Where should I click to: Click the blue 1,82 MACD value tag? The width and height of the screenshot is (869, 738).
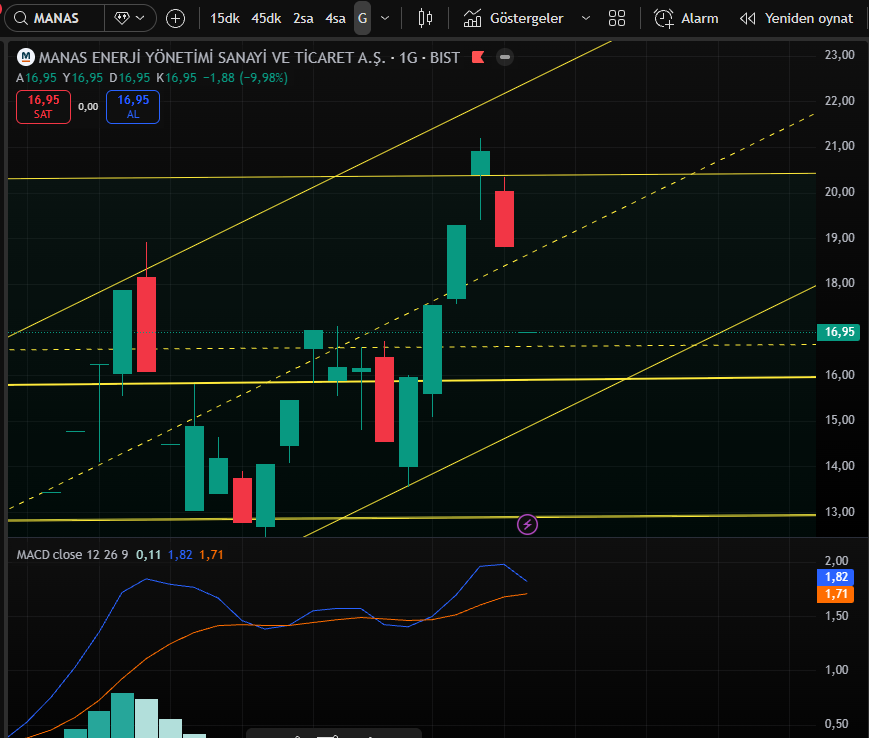[836, 577]
